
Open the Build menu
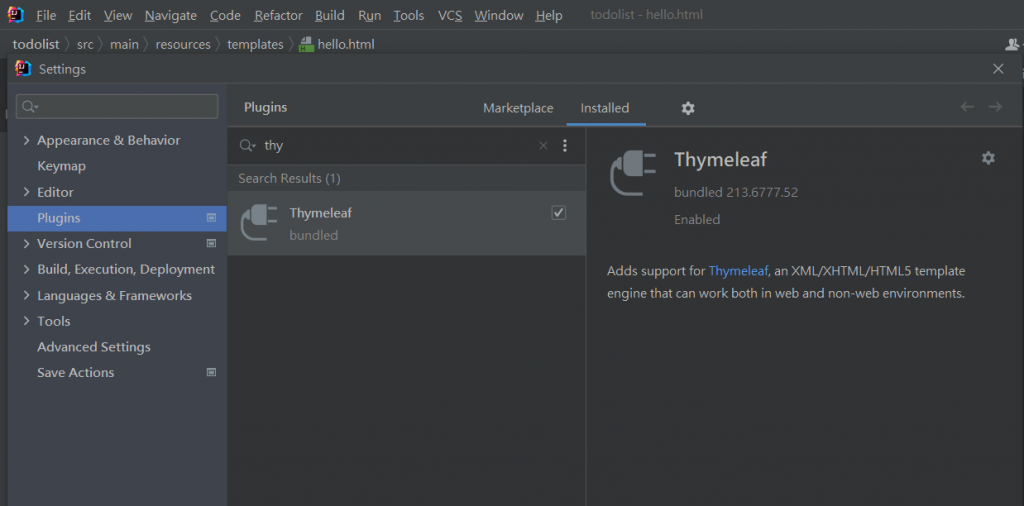click(330, 15)
